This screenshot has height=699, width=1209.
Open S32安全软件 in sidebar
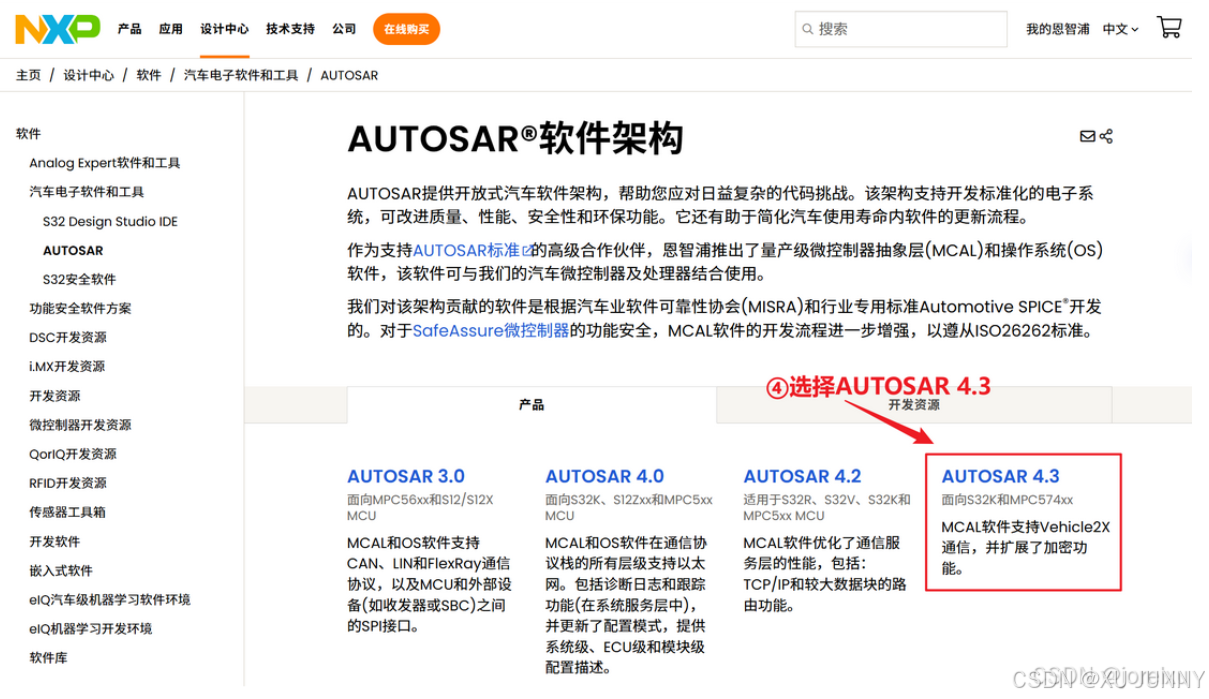pyautogui.click(x=79, y=279)
